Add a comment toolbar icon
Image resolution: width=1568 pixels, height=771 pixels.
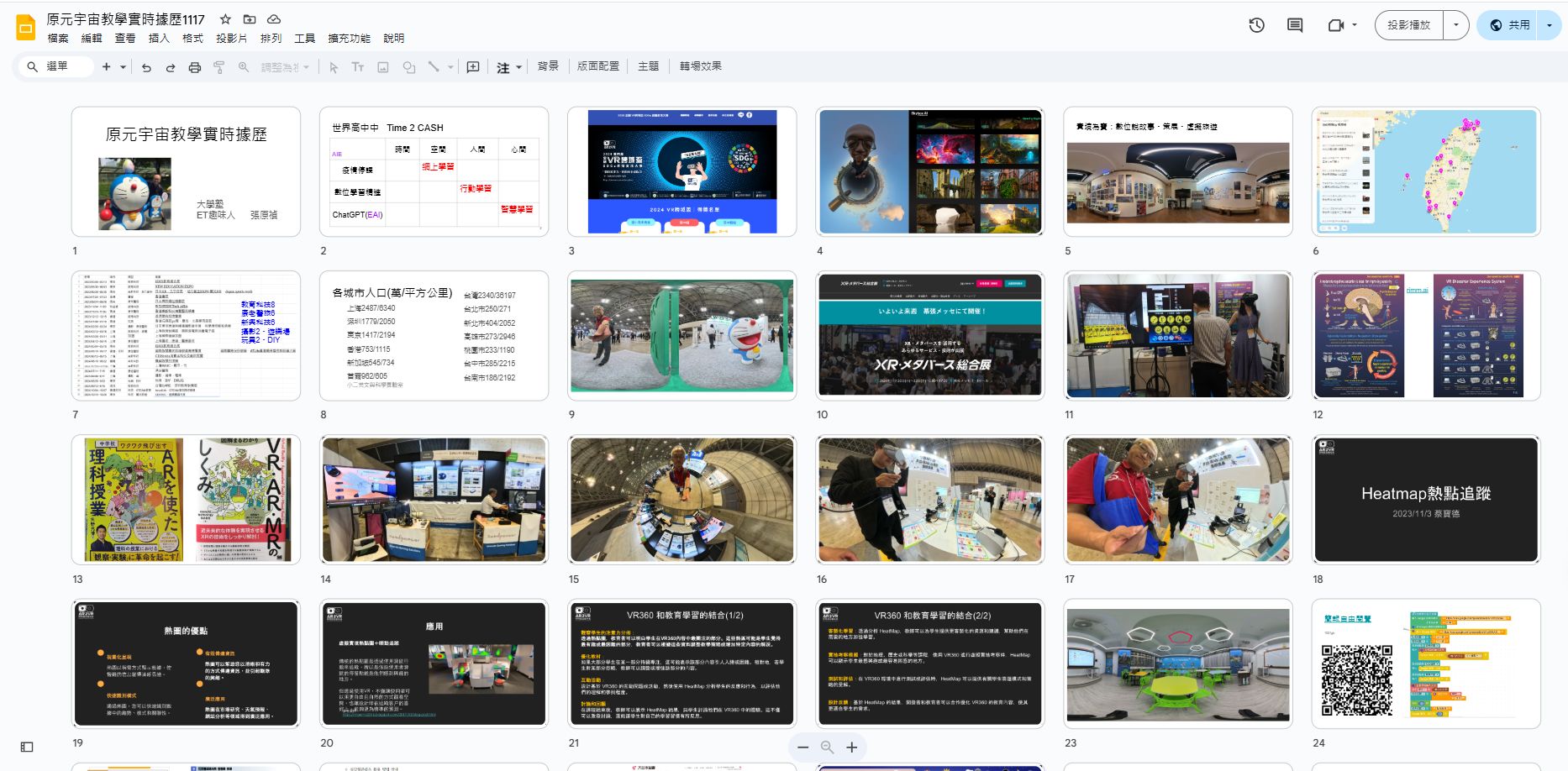473,67
